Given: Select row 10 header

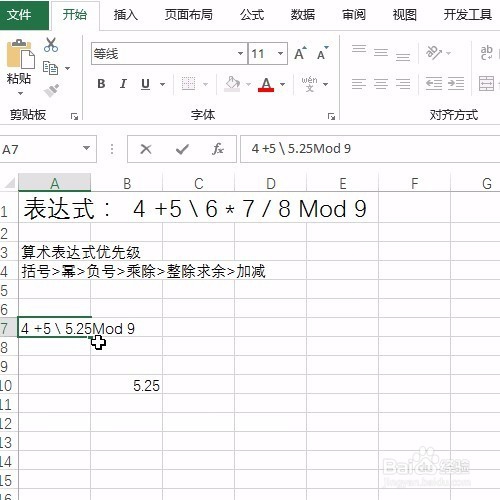Looking at the screenshot, I should click(x=9, y=386).
